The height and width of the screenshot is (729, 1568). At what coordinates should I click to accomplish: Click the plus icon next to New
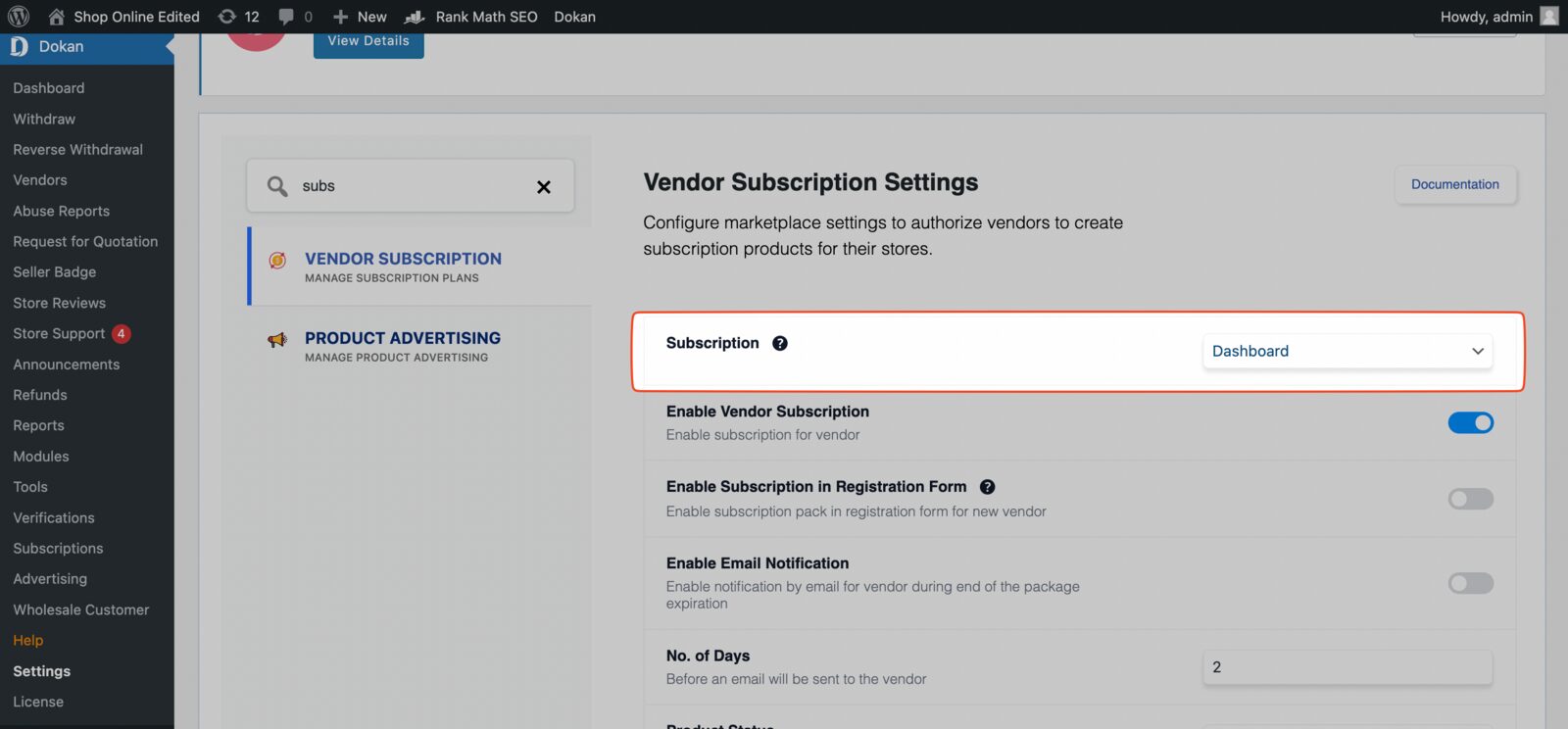pos(341,17)
